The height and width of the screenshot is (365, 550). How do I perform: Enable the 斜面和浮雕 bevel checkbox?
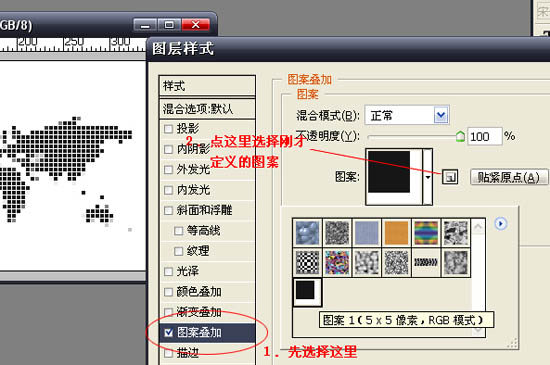click(168, 210)
